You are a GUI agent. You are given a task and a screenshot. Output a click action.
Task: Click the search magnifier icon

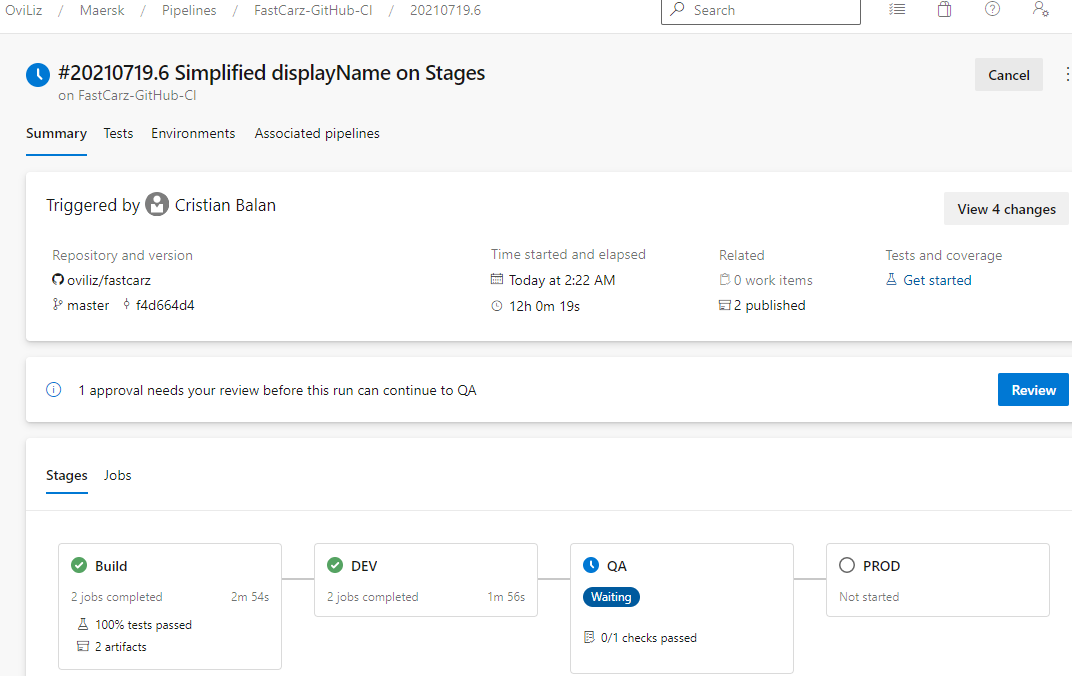point(678,9)
